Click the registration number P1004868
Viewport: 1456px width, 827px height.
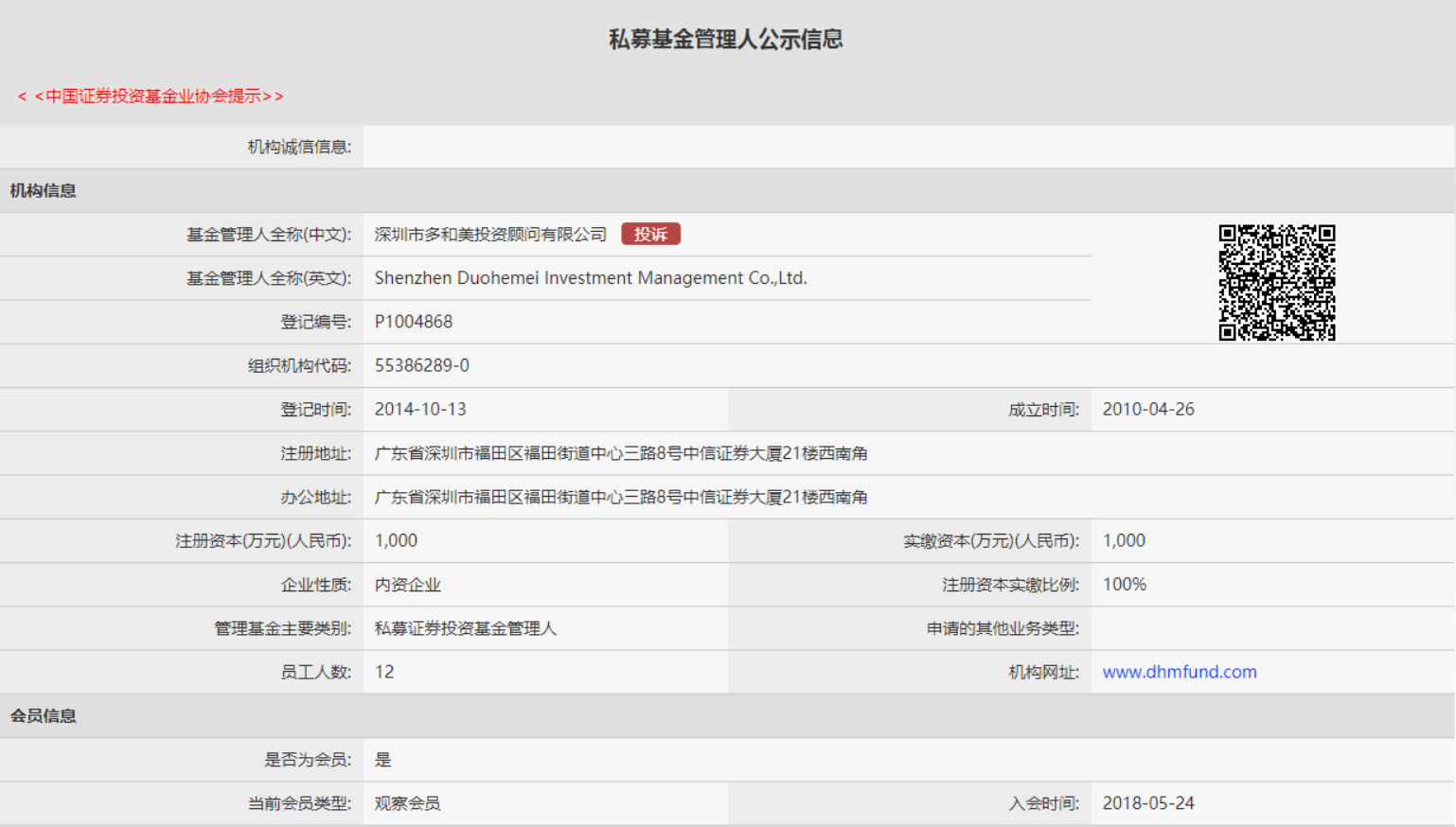pyautogui.click(x=414, y=322)
